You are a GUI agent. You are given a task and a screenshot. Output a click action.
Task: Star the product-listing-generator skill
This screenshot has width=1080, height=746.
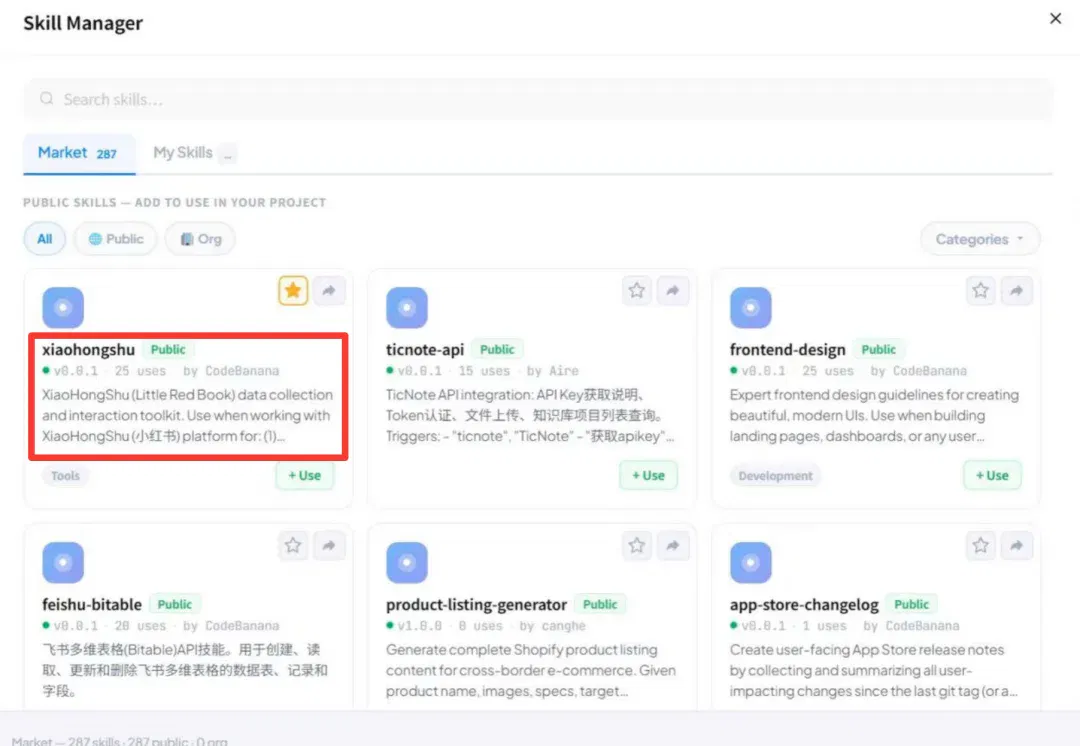pos(636,545)
